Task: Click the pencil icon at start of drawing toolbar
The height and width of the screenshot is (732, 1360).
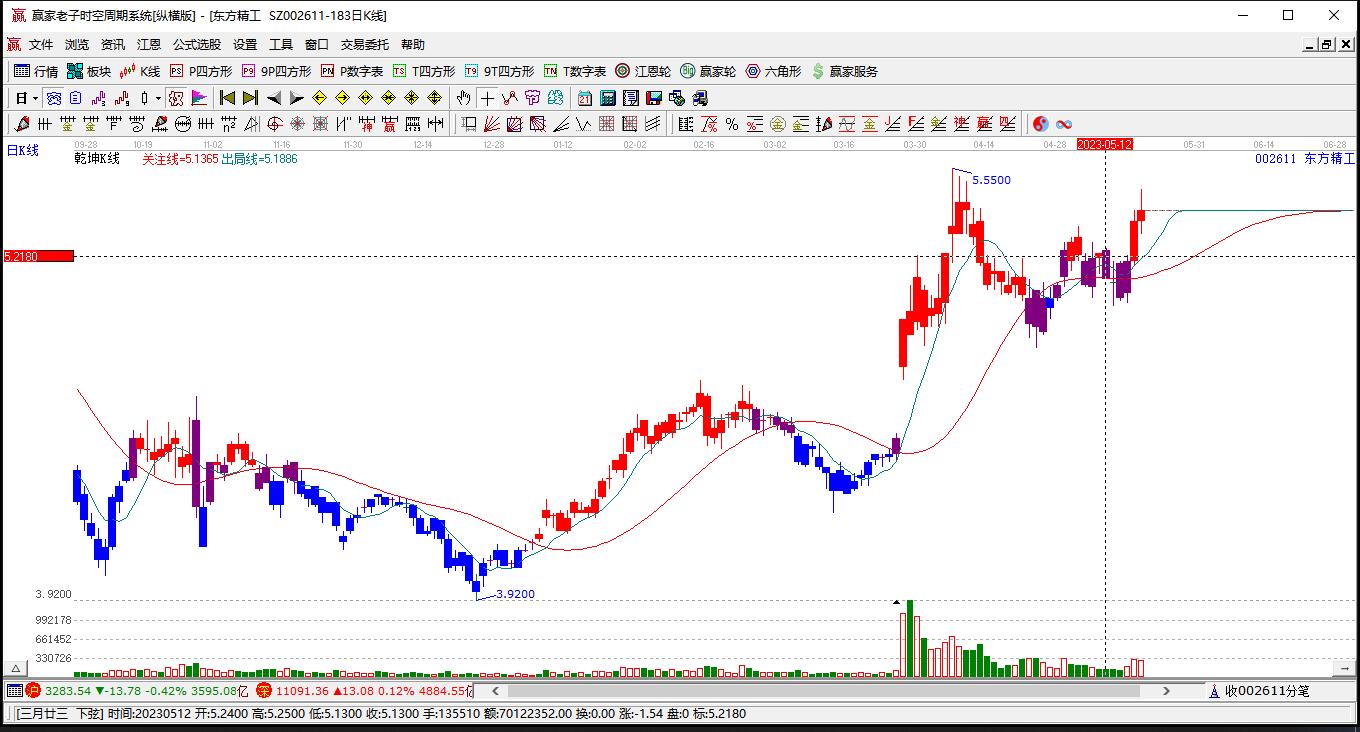Action: point(20,124)
